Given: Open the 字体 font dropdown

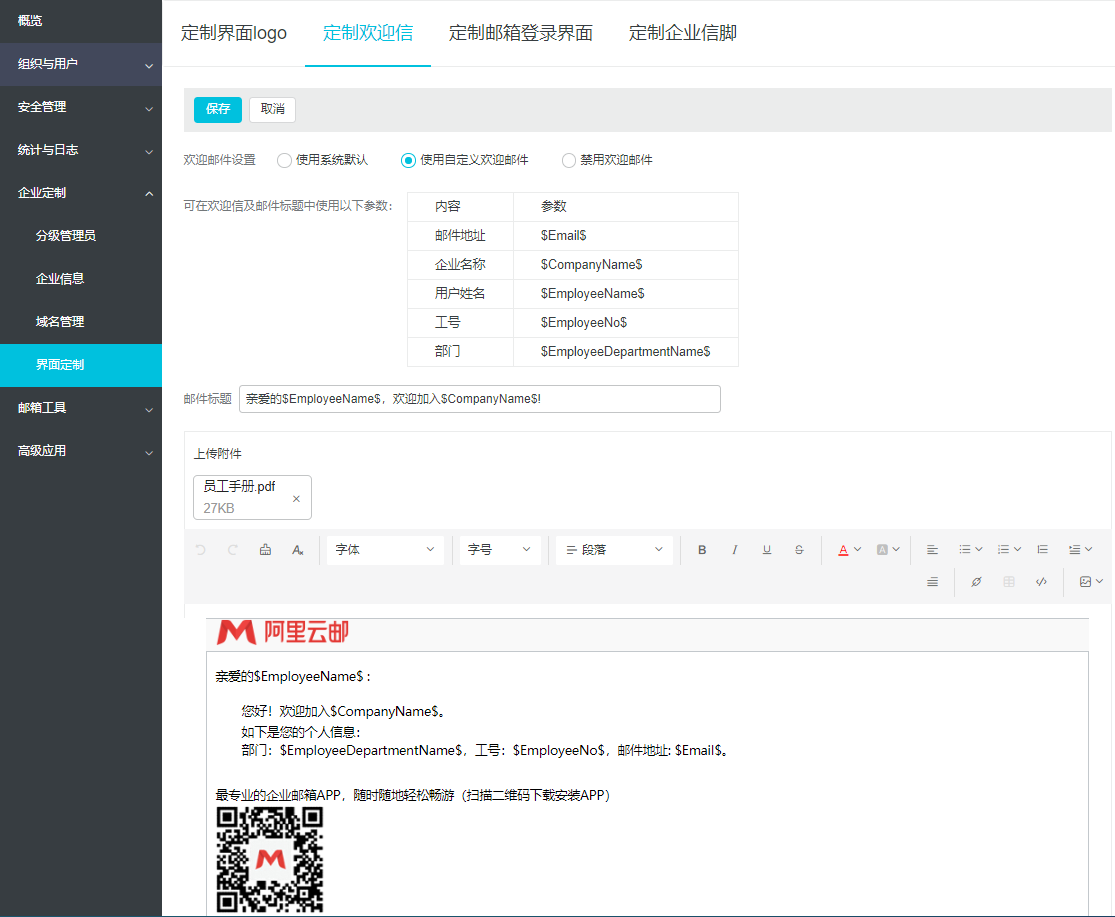Looking at the screenshot, I should pos(385,550).
